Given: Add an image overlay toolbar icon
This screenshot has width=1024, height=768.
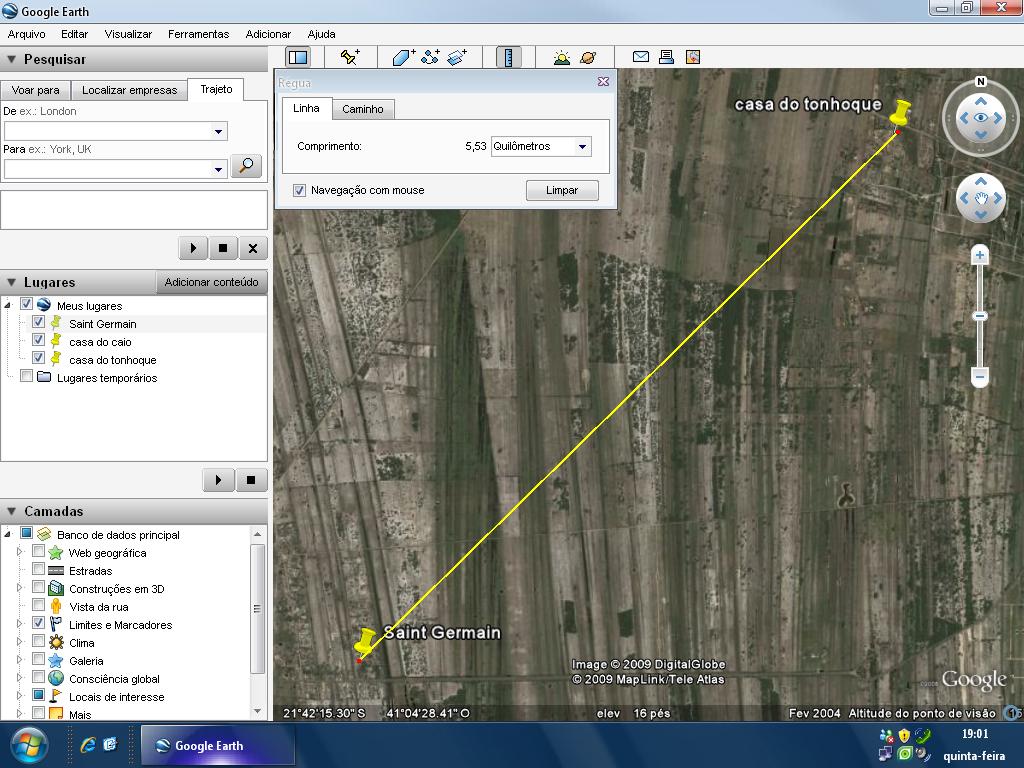Looking at the screenshot, I should [x=457, y=57].
